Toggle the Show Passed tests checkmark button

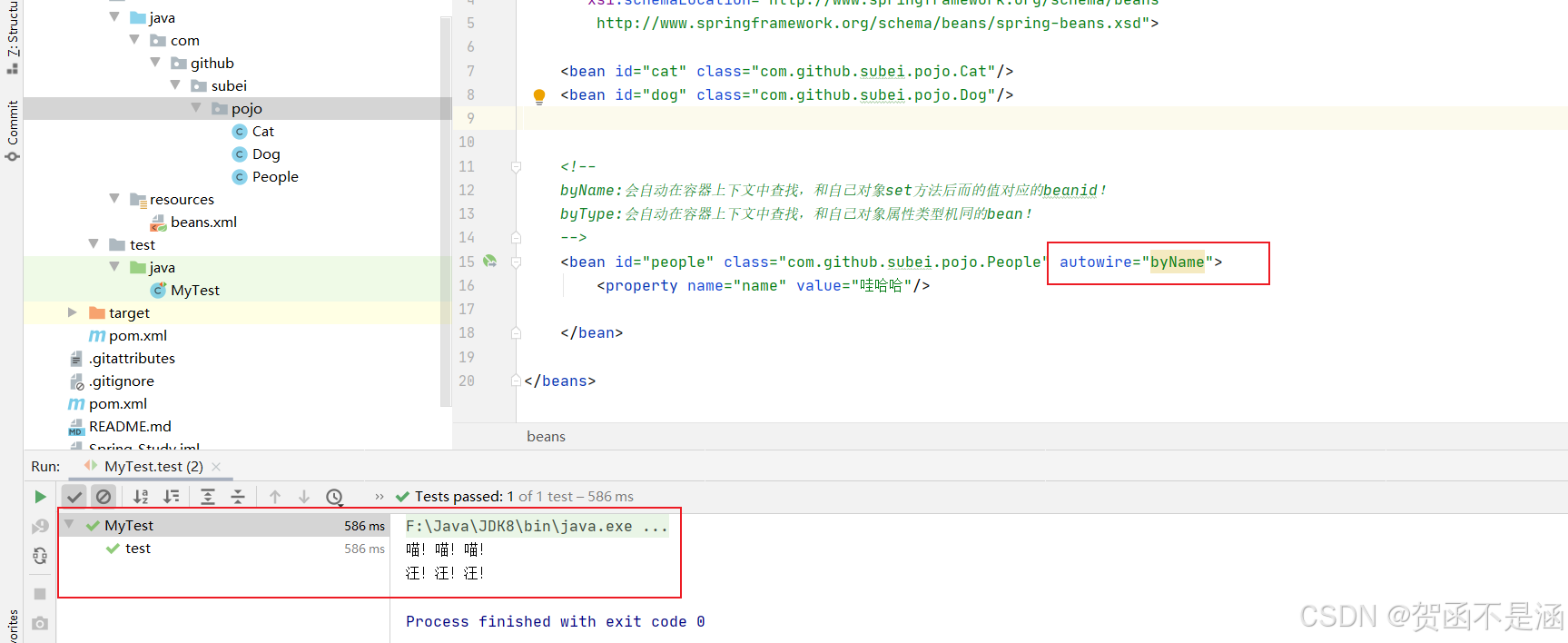click(74, 497)
